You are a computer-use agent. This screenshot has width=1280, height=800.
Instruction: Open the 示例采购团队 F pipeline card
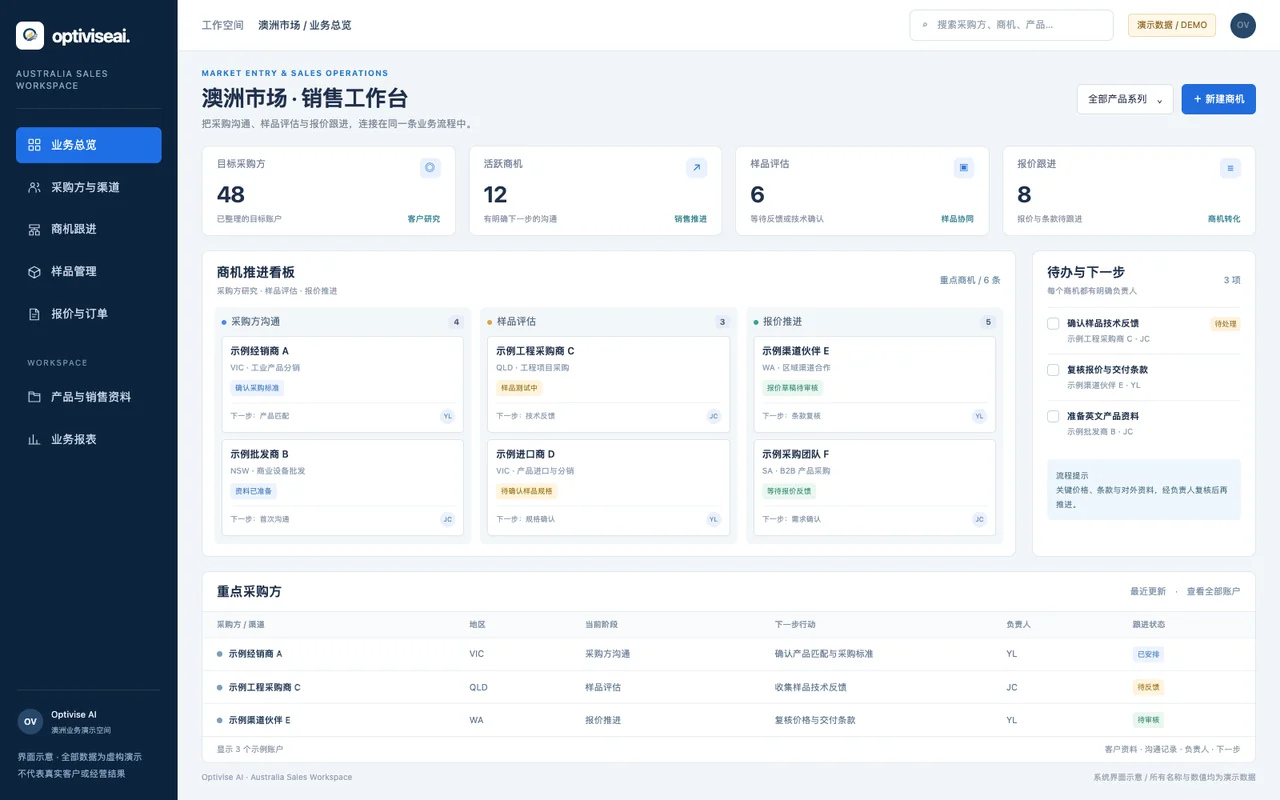[x=874, y=487]
